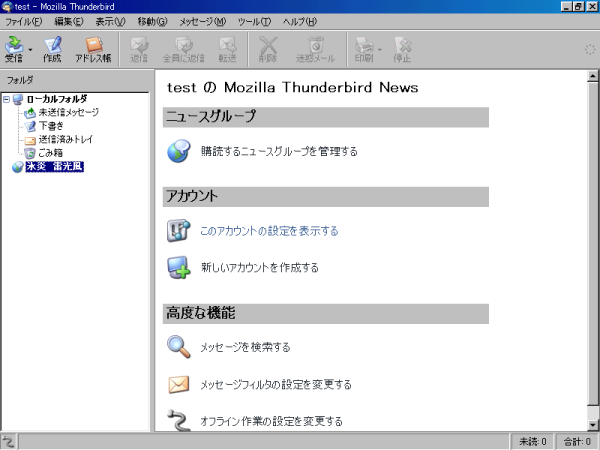Click メッセージを検索する link
Viewport: 600px width, 450px height.
pyautogui.click(x=245, y=347)
